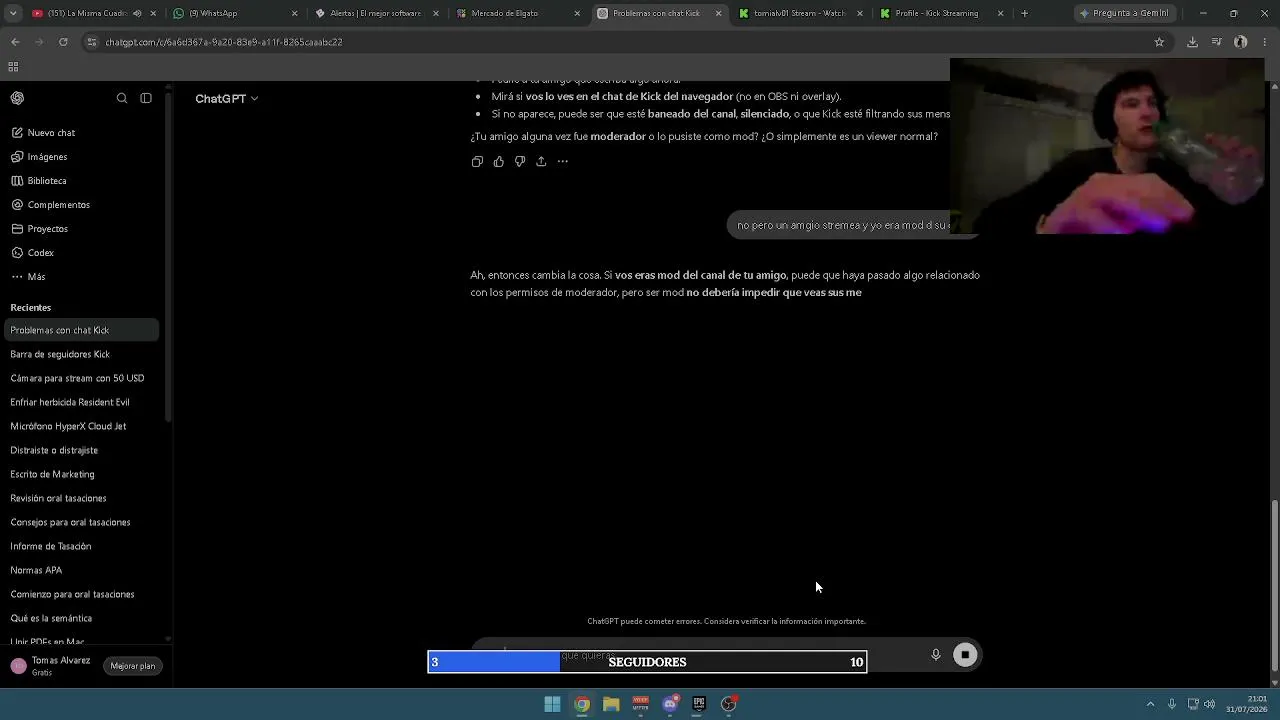
Task: Switch to the WhatsApp tab
Action: click(x=236, y=13)
